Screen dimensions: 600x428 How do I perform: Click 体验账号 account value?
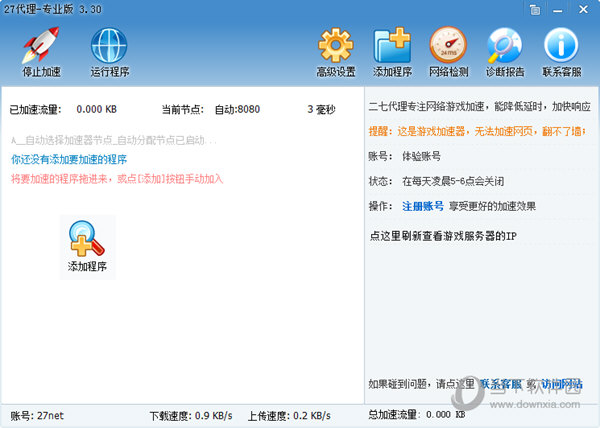(421, 156)
